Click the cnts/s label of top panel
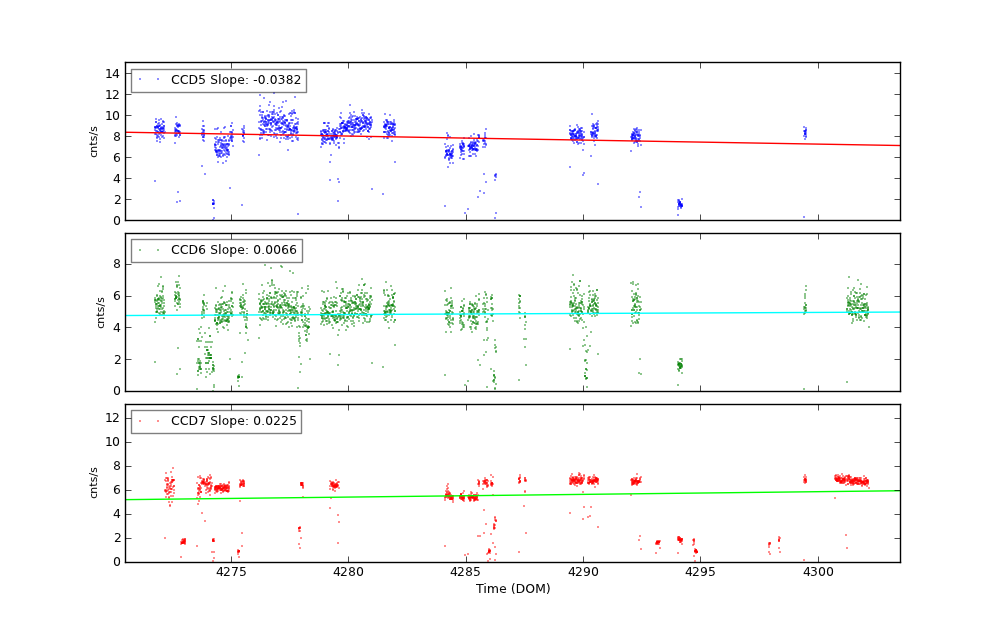The height and width of the screenshot is (624, 1000). 94,141
